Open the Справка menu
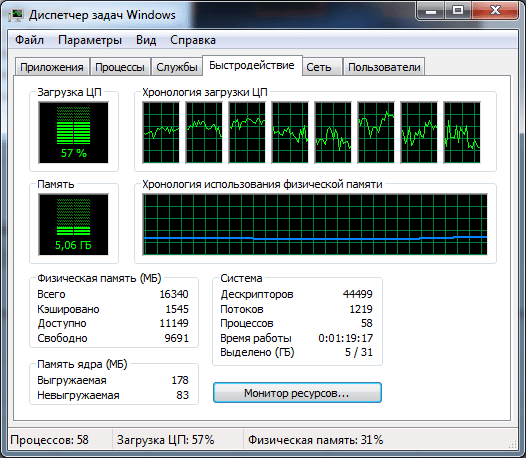Image resolution: width=526 pixels, height=458 pixels. coord(193,40)
